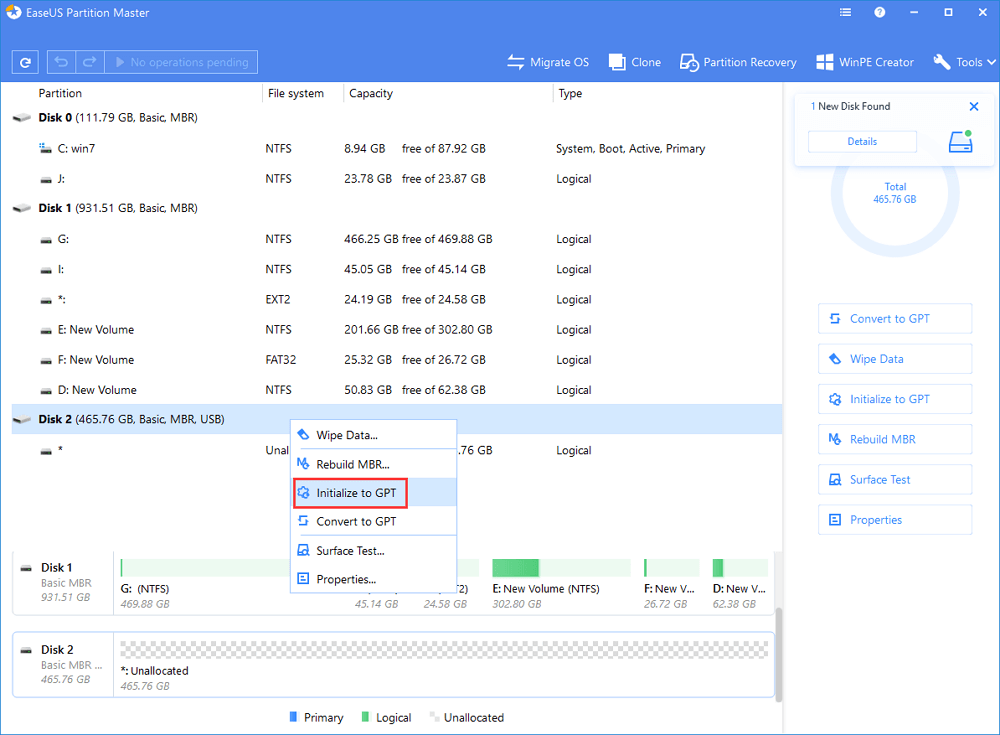Launch the Clone feature
This screenshot has width=1000, height=735.
click(635, 62)
